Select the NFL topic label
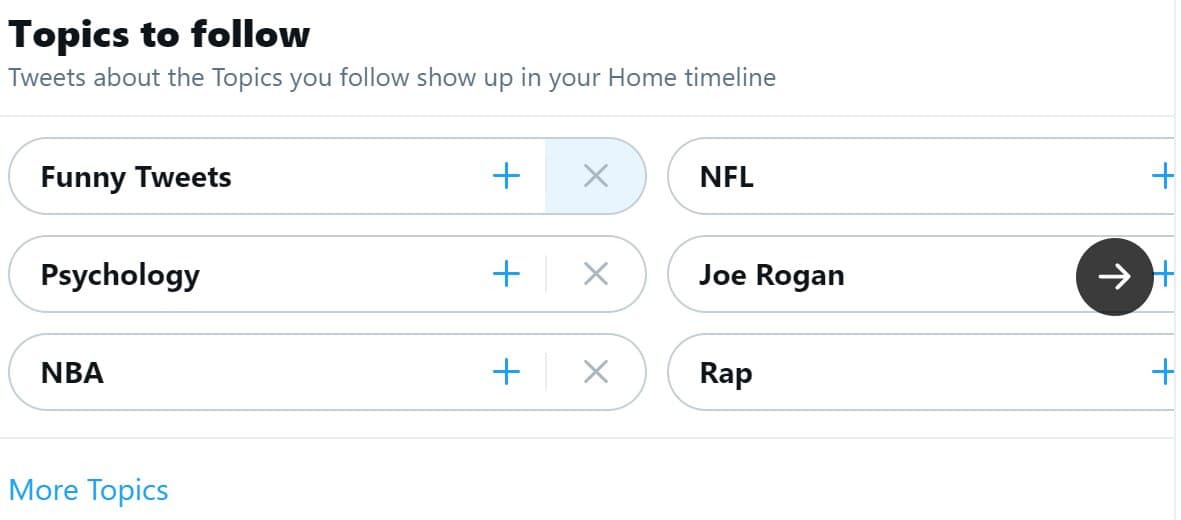 [727, 177]
